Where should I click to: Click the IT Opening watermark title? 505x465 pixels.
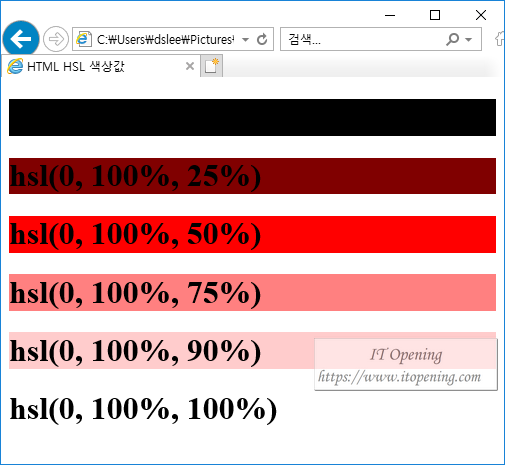[406, 355]
